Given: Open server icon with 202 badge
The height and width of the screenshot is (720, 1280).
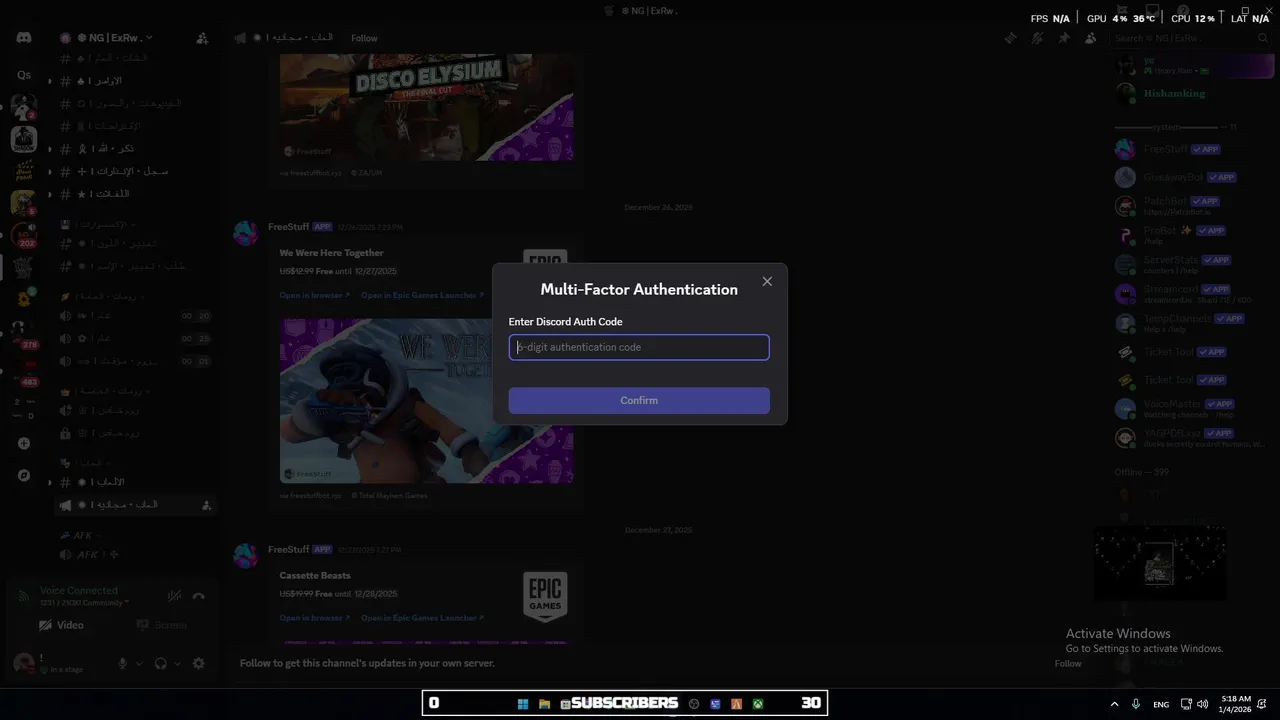Looking at the screenshot, I should [x=24, y=236].
